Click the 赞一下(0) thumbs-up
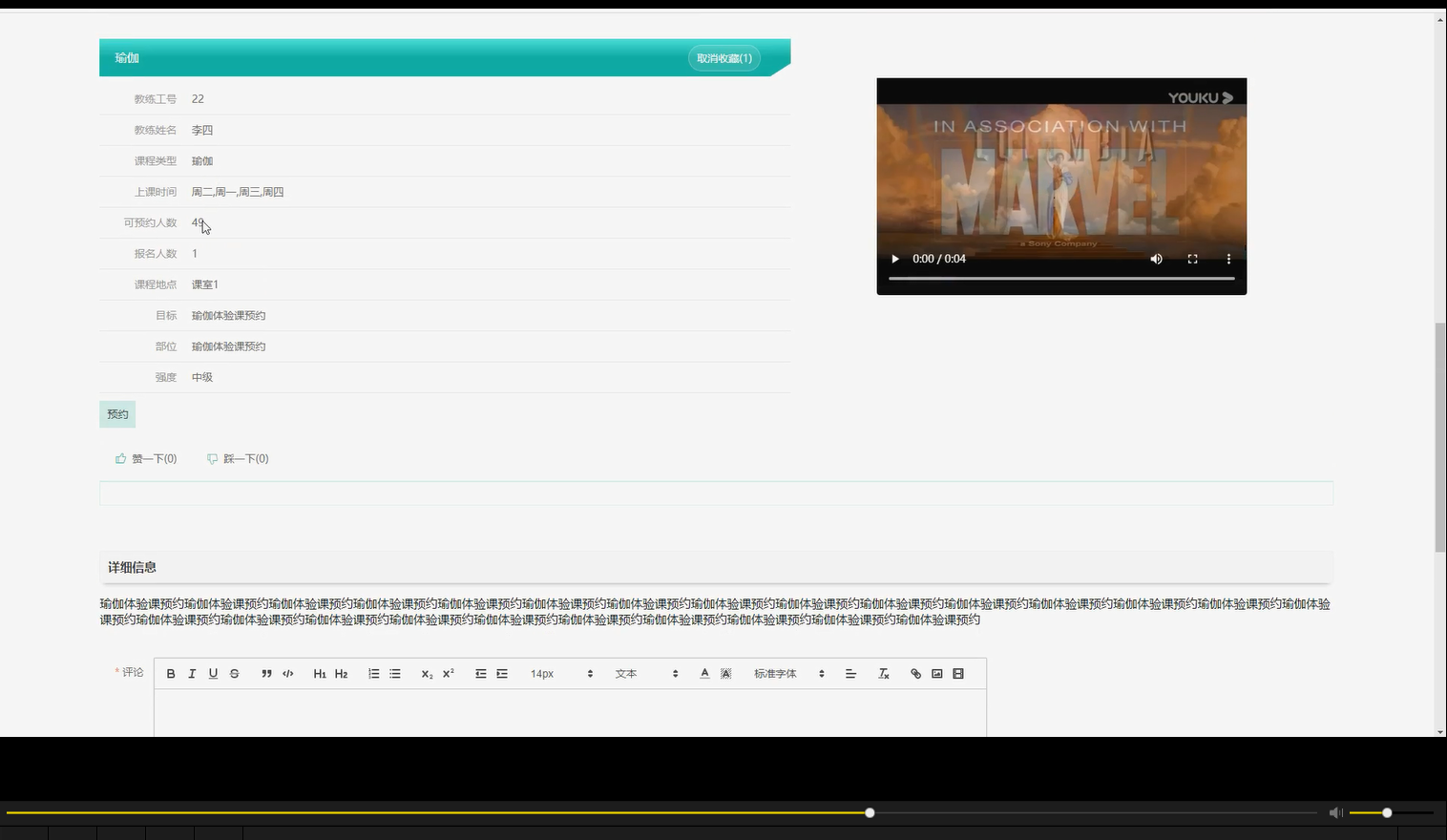This screenshot has height=840, width=1447. tap(146, 459)
